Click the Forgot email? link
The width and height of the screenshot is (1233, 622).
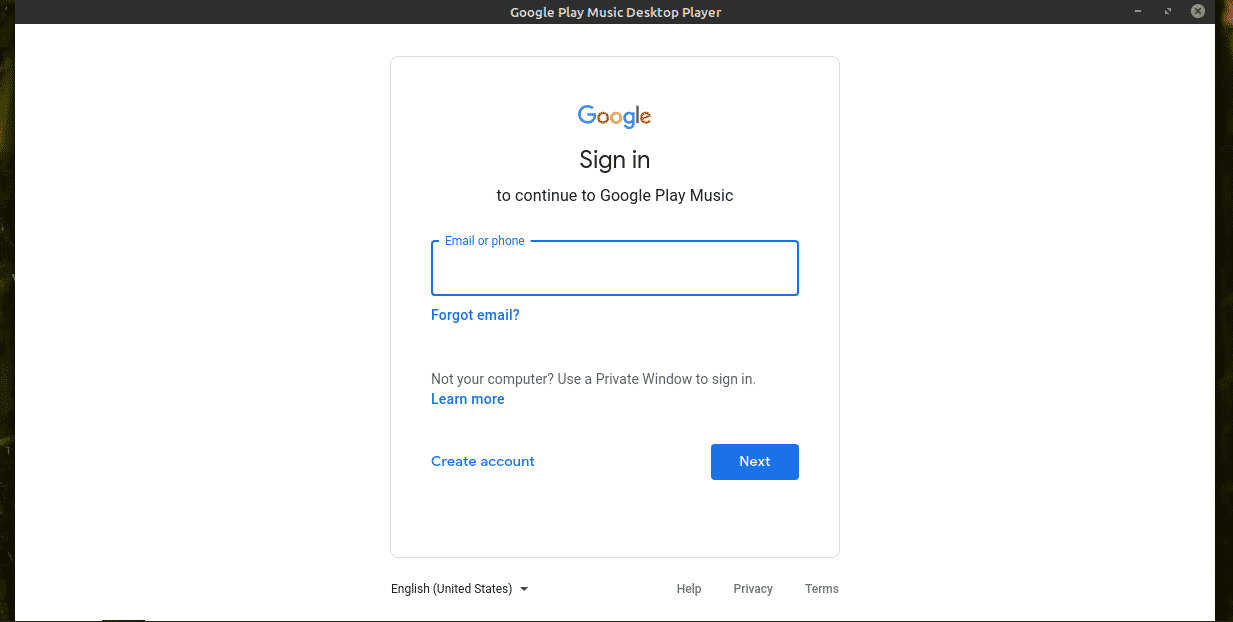point(475,315)
